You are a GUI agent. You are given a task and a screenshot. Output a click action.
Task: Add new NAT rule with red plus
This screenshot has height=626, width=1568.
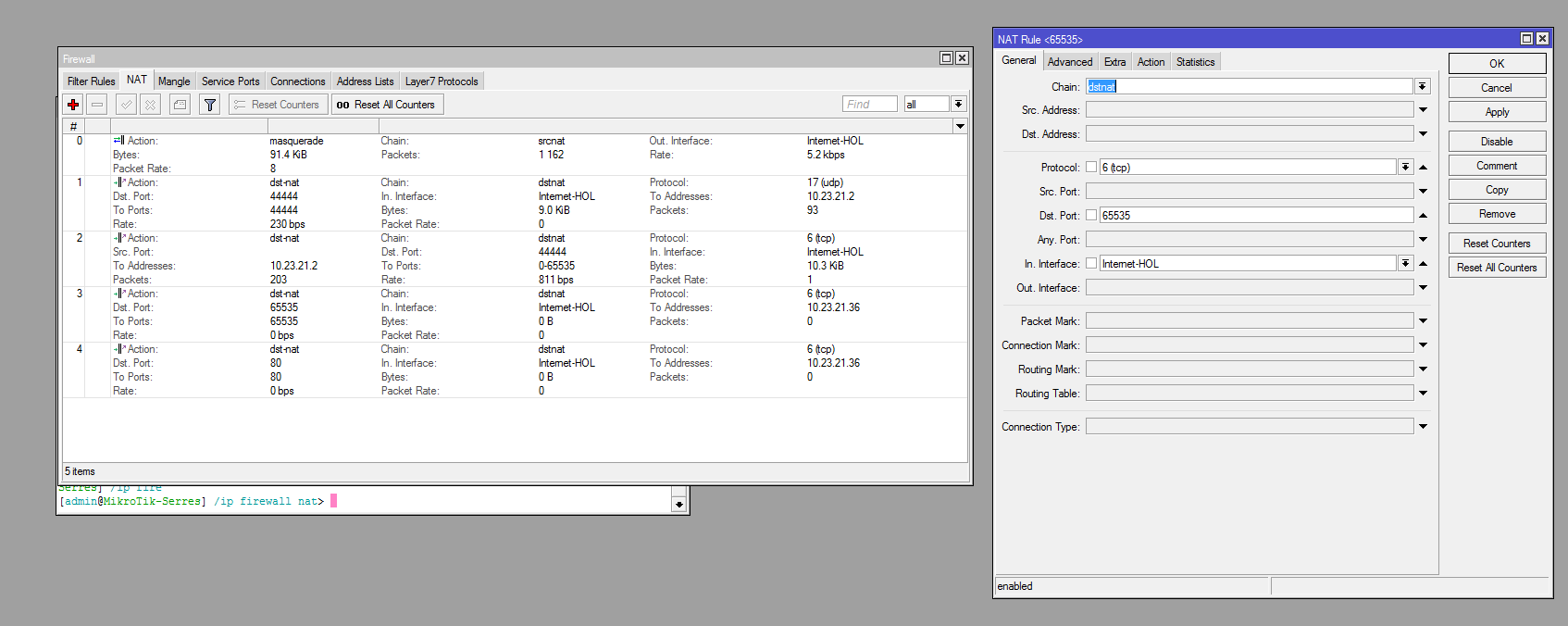(73, 105)
